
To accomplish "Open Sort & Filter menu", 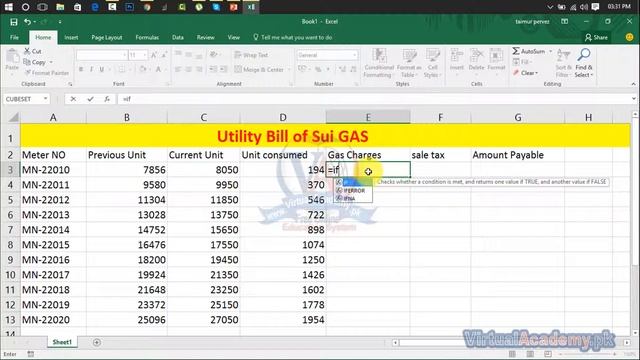I will click(x=563, y=63).
